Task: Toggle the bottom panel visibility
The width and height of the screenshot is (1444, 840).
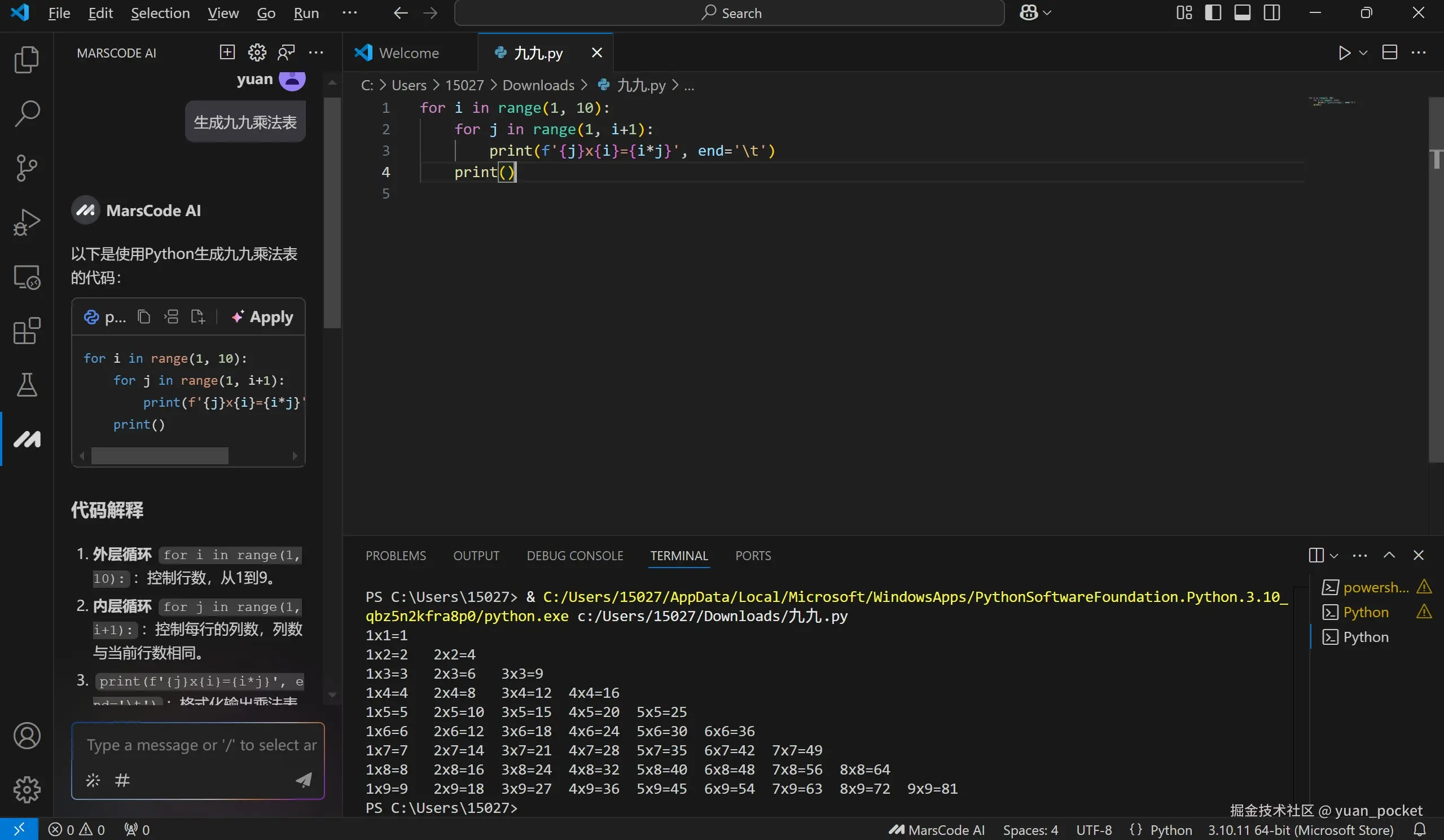Action: coord(1242,12)
